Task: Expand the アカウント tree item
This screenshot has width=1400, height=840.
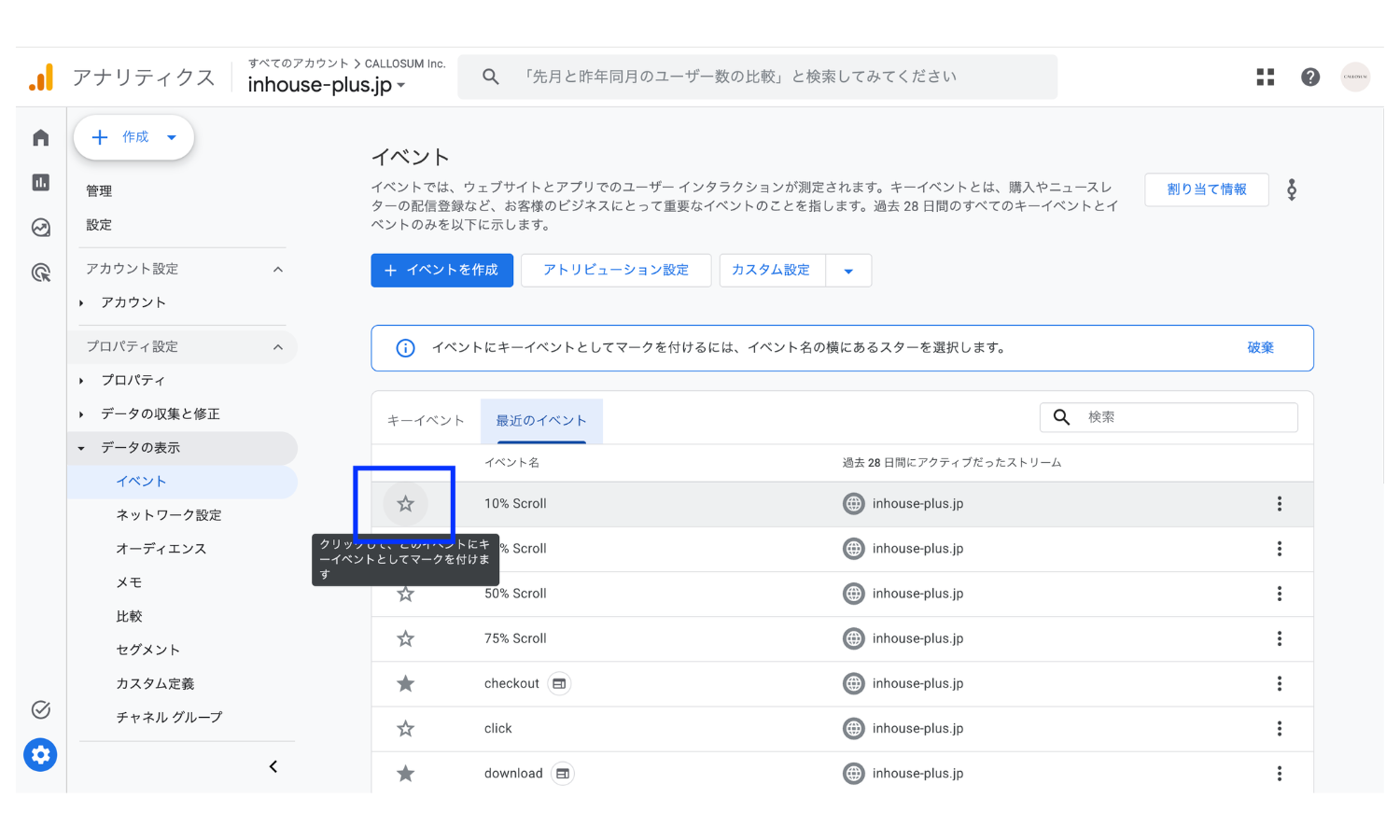Action: [82, 302]
